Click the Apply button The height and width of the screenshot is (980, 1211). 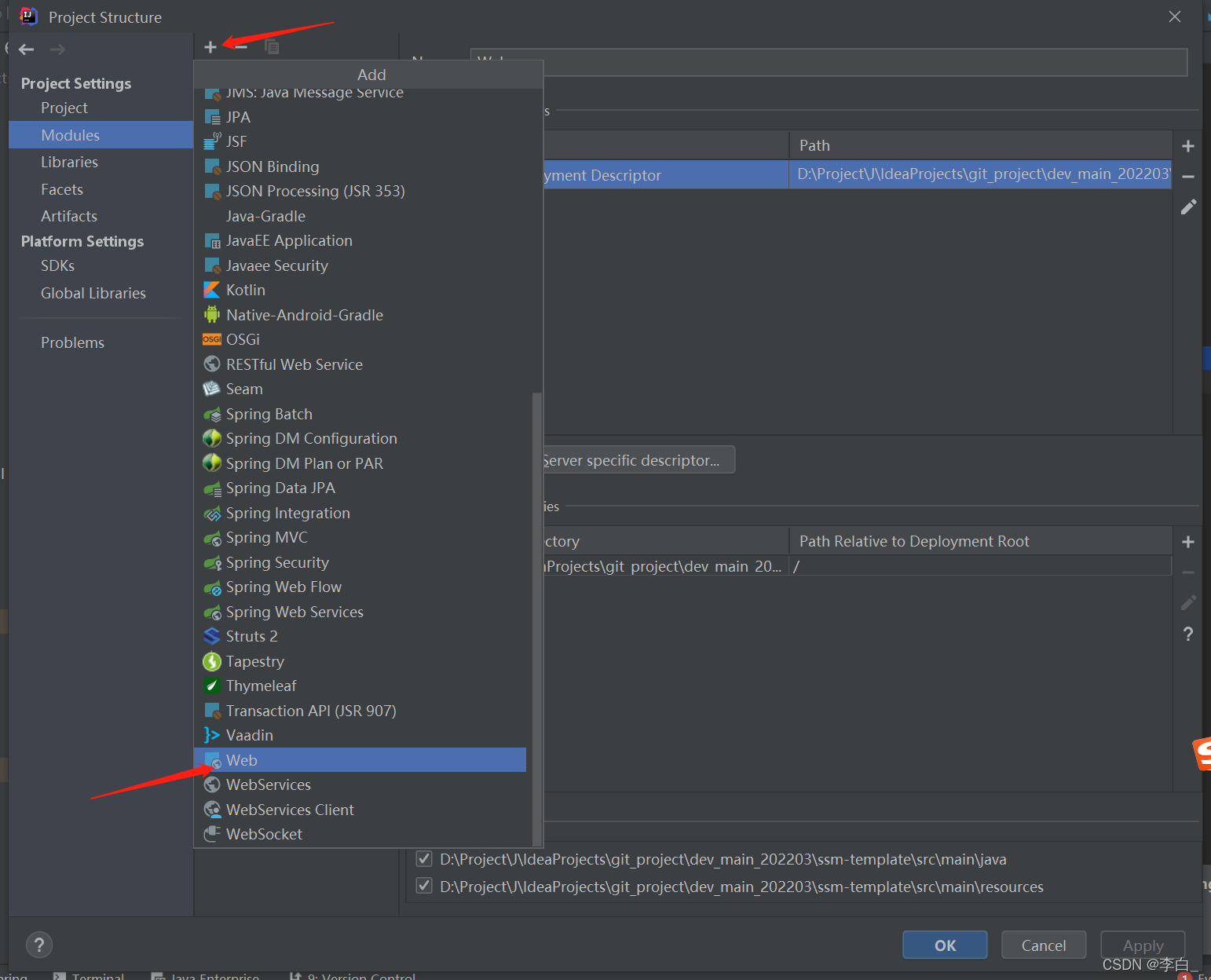coord(1143,945)
